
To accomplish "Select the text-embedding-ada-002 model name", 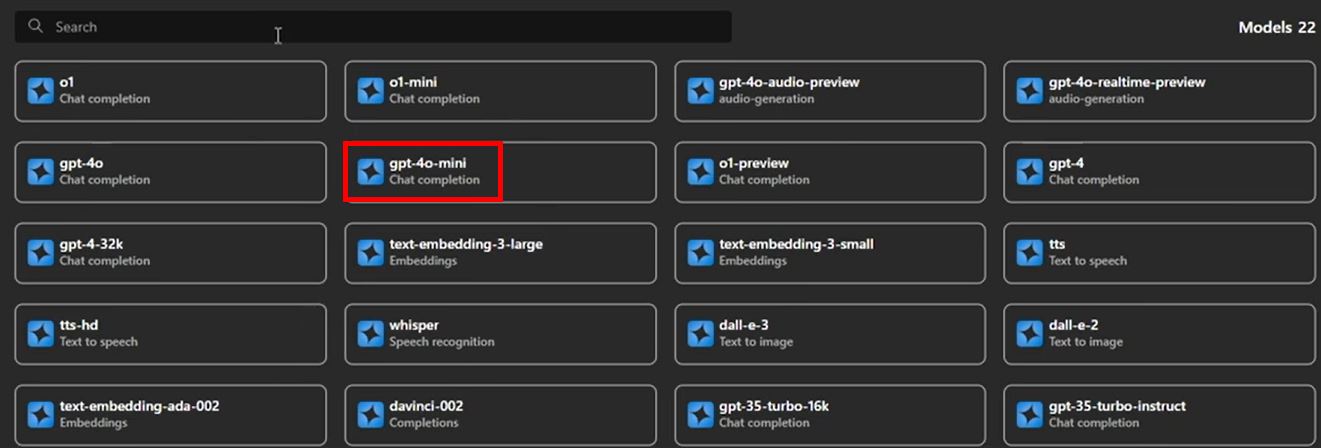I will pos(139,406).
